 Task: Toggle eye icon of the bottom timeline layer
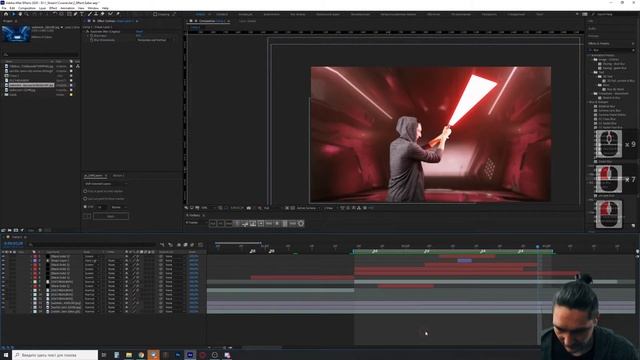click(x=3, y=311)
